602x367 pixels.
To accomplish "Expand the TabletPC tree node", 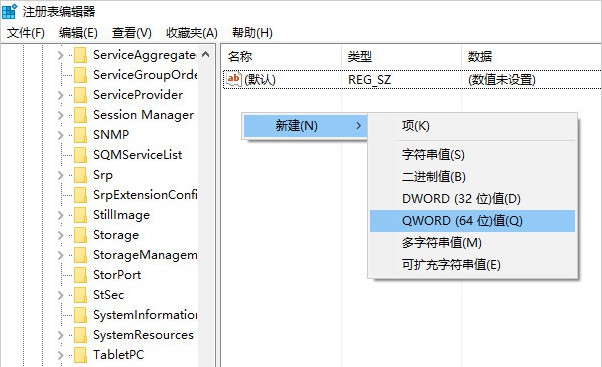I will [60, 355].
